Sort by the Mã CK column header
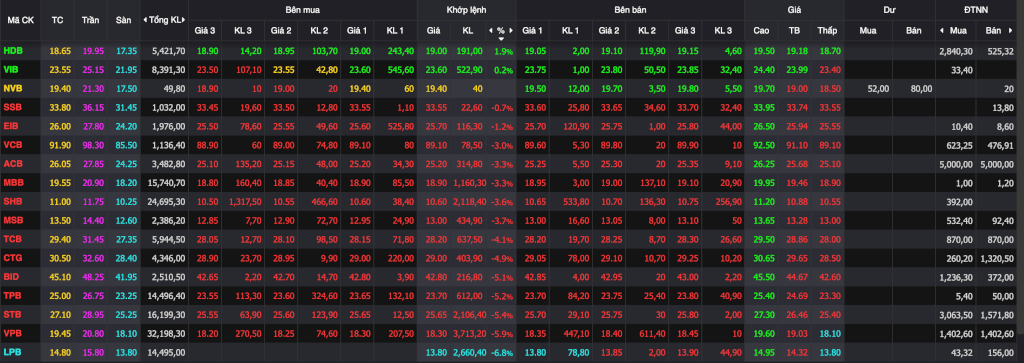1024x363 pixels. click(20, 20)
